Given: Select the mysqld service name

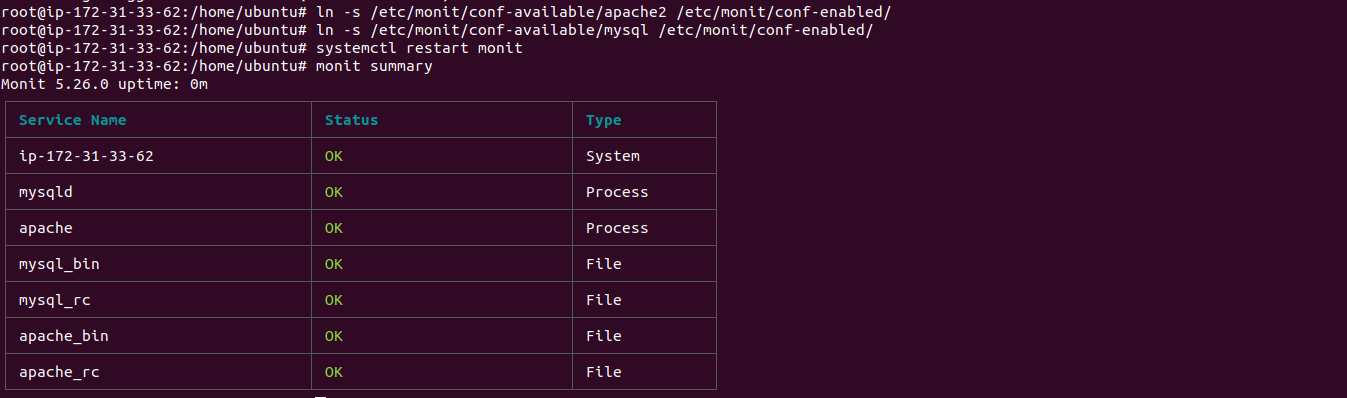Looking at the screenshot, I should [x=46, y=192].
